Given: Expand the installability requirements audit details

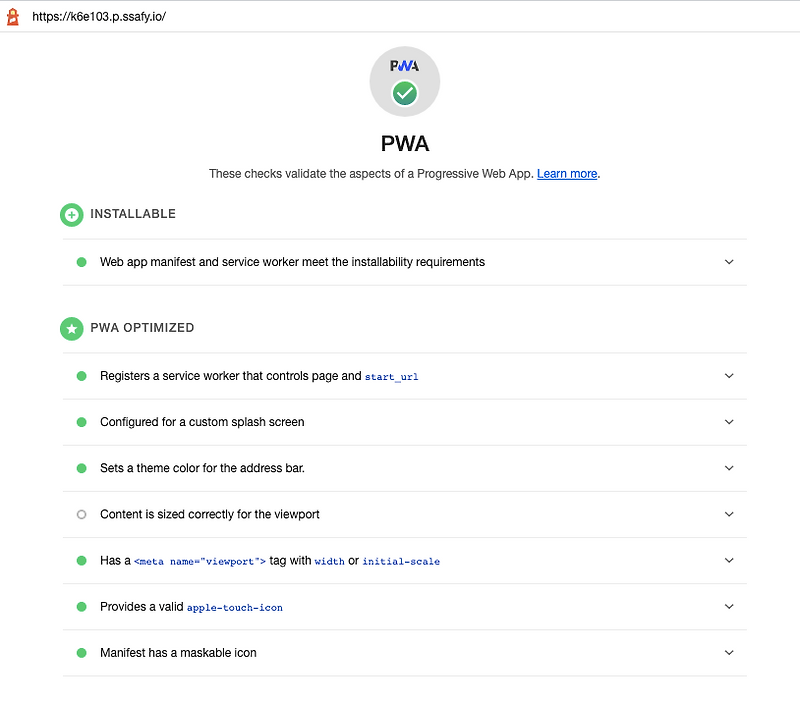Looking at the screenshot, I should point(729,262).
